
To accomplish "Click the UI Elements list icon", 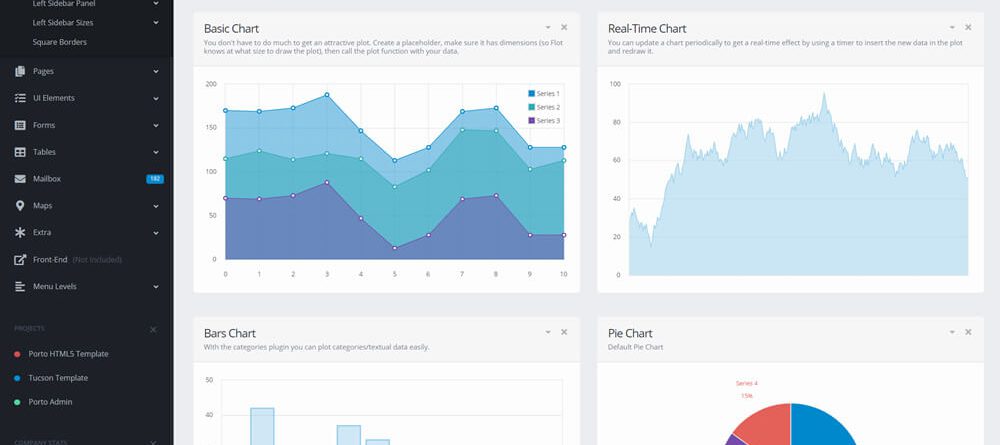I will point(21,98).
